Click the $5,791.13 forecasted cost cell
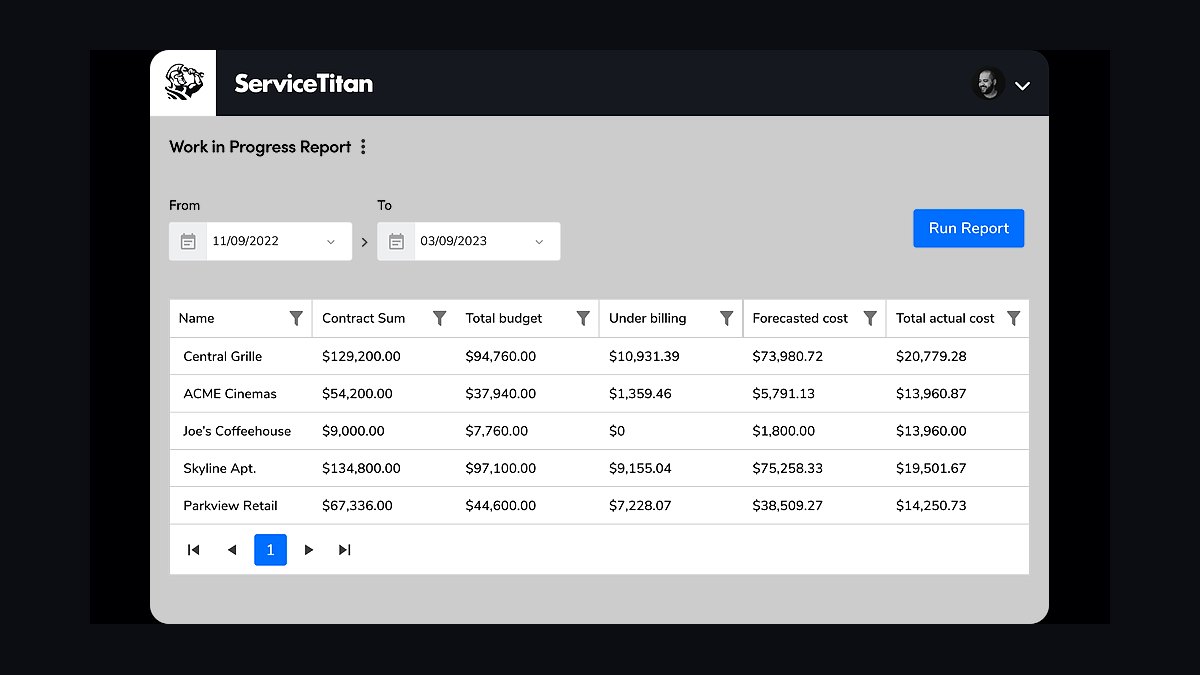Viewport: 1200px width, 675px height. tap(784, 394)
